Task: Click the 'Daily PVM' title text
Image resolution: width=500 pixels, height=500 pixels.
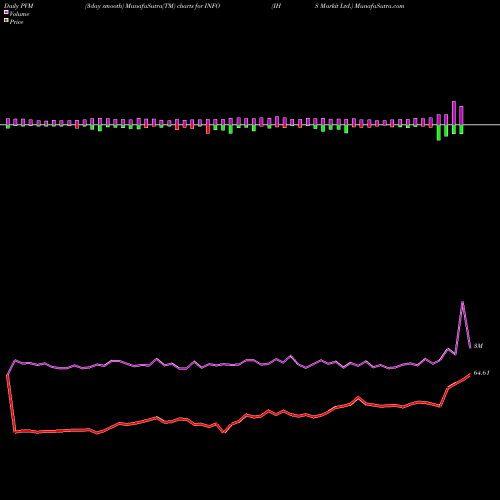Action: point(19,6)
